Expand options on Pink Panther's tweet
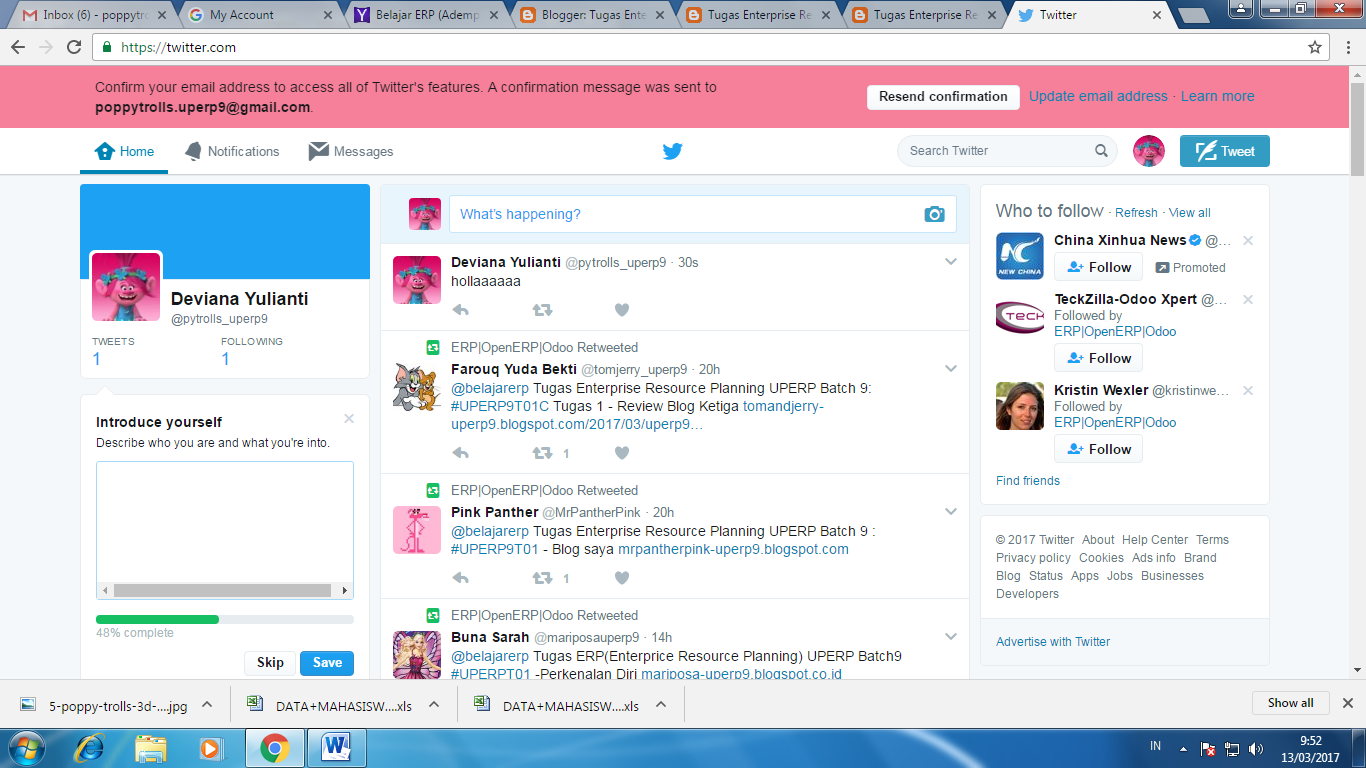 951,512
